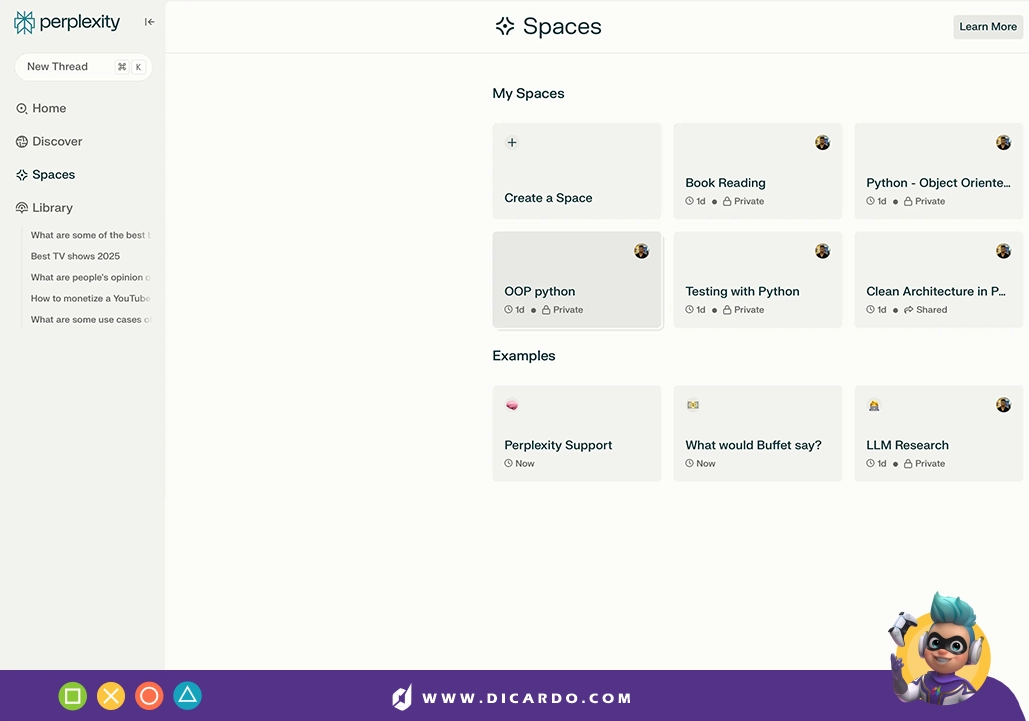
Task: Open thread 'What are some use cases'
Action: click(91, 319)
